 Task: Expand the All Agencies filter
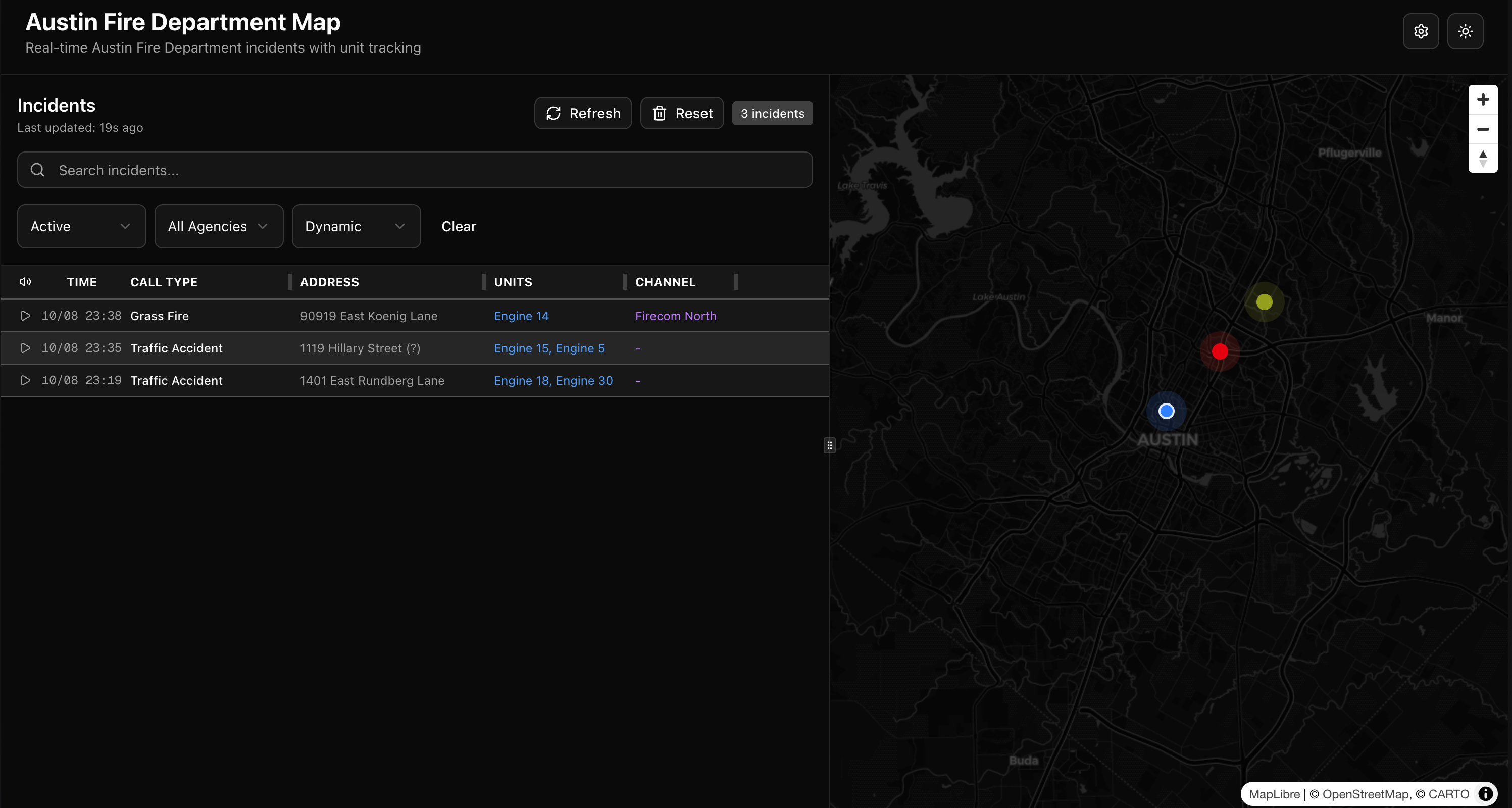click(x=218, y=227)
